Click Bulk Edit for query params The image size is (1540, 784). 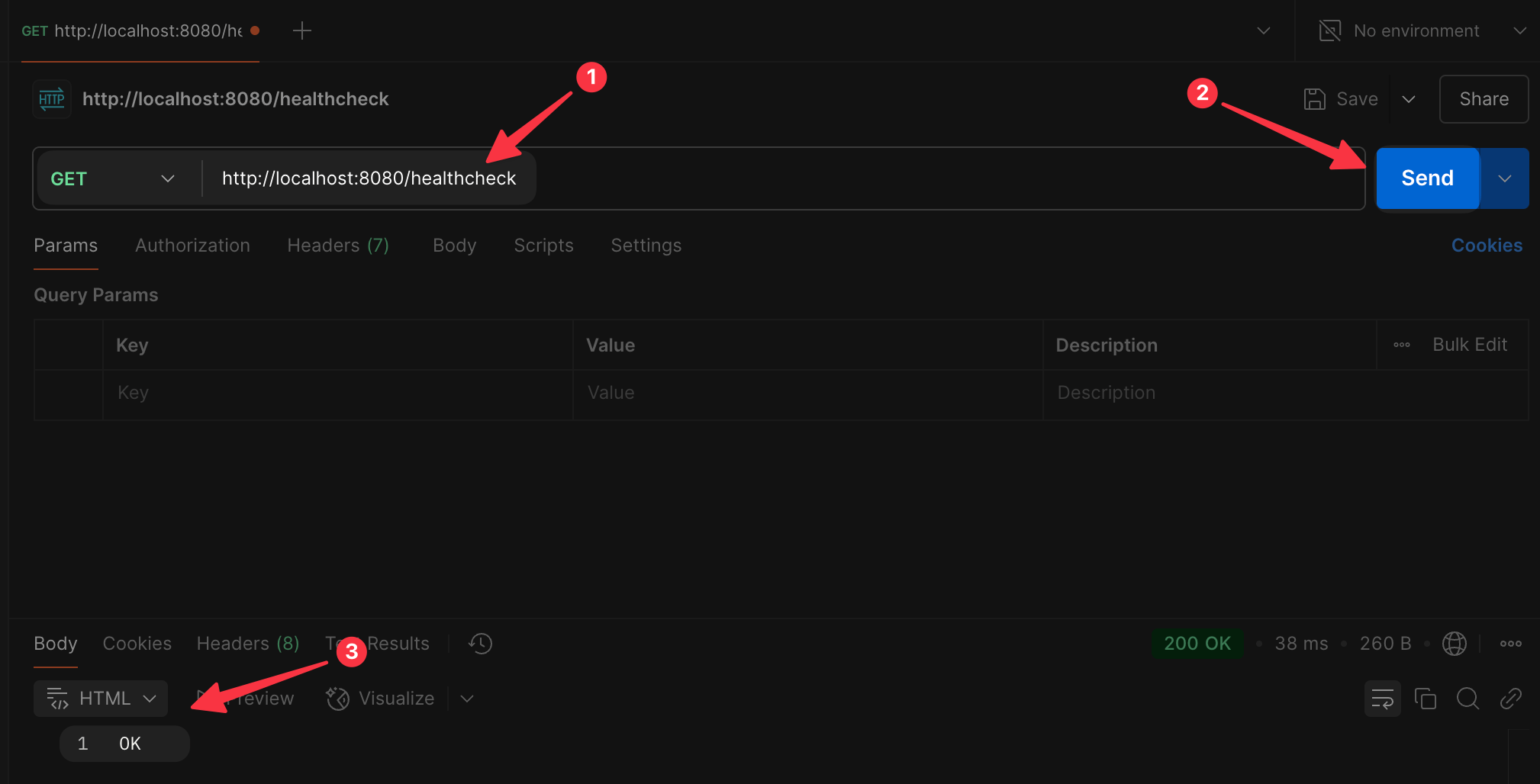(1469, 345)
